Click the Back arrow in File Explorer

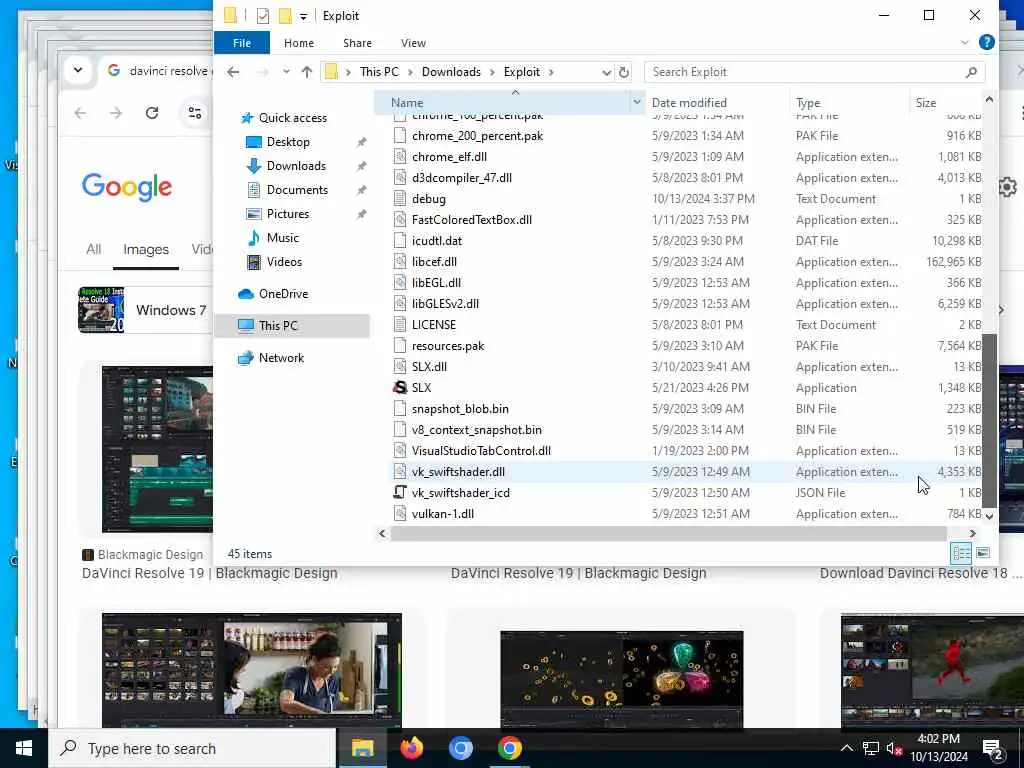coord(233,72)
